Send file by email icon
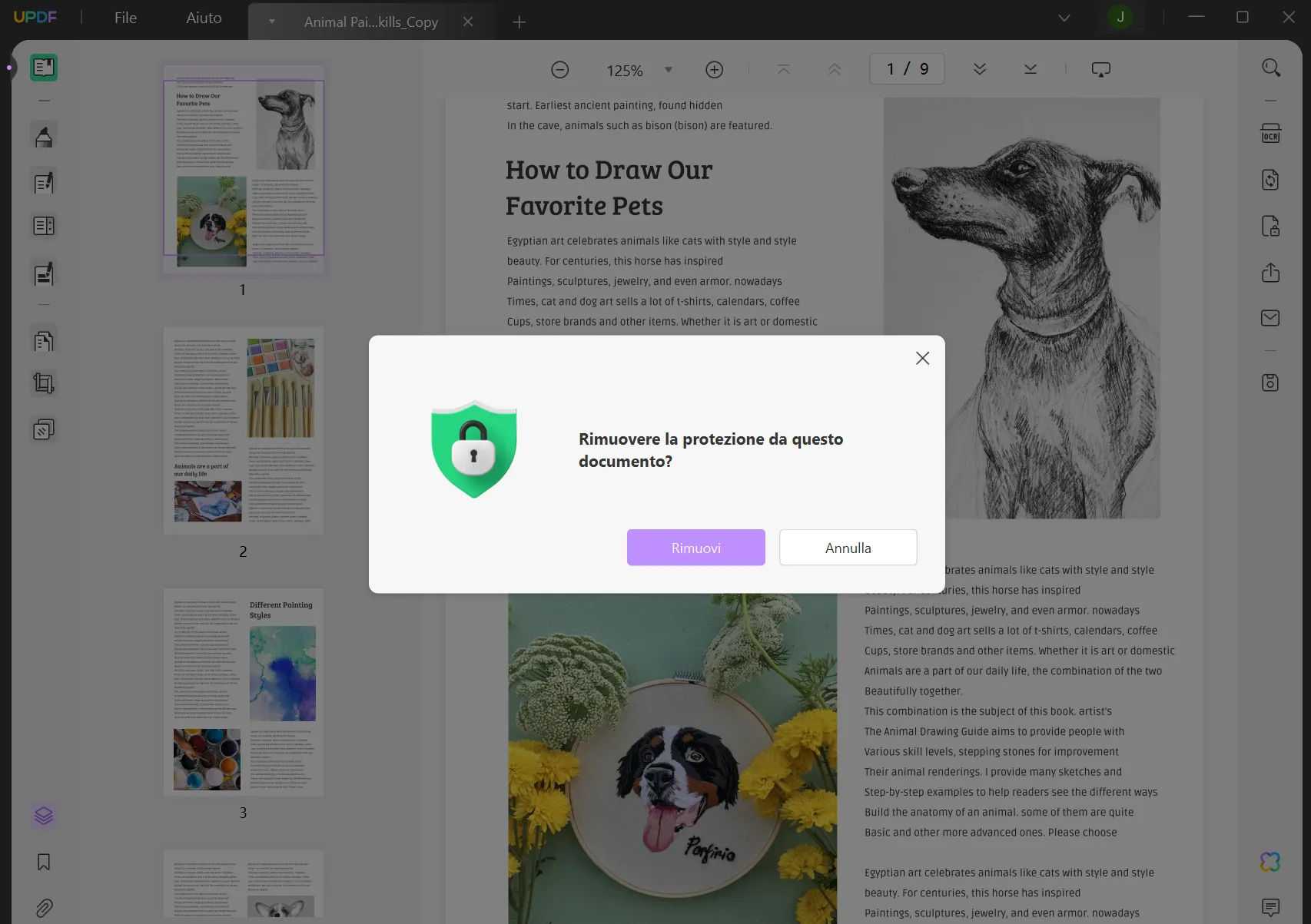 1271,318
